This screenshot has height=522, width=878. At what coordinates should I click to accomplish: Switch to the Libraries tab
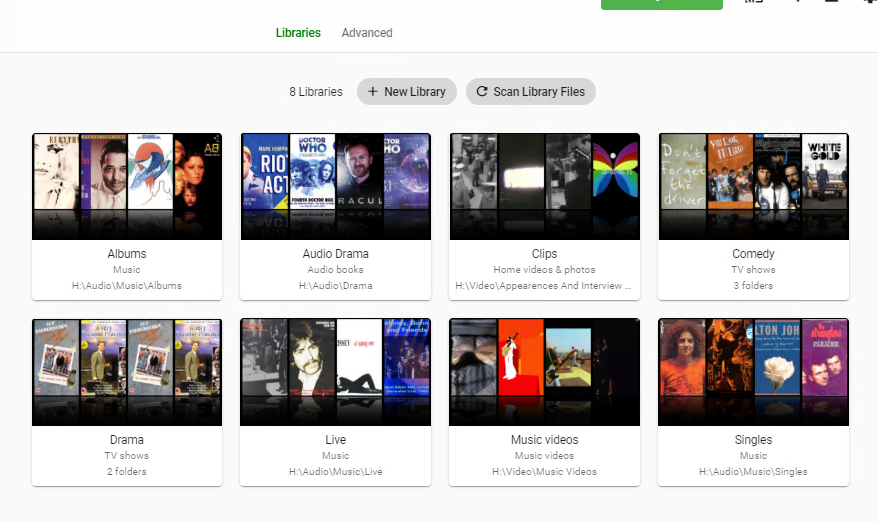click(x=298, y=33)
